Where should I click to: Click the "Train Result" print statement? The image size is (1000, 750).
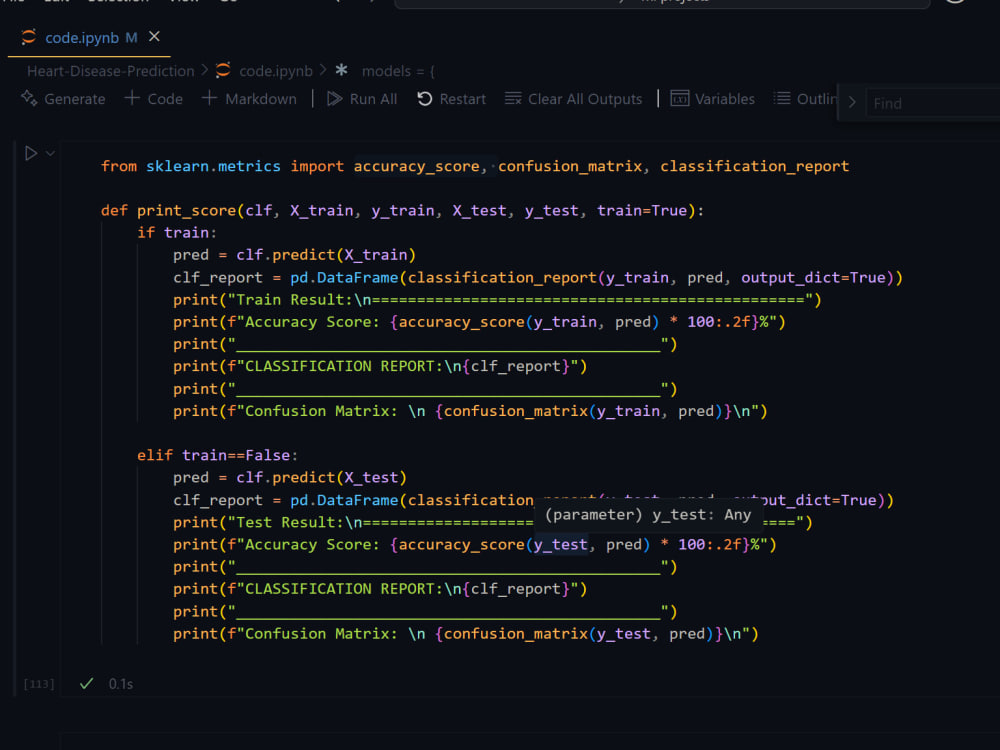[497, 299]
